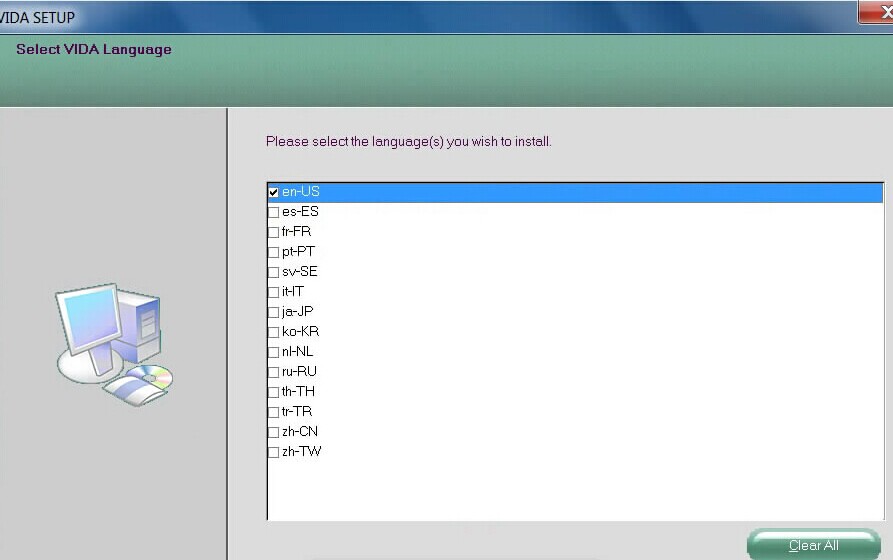The width and height of the screenshot is (893, 560).
Task: Uncheck the en-US language checkbox
Action: click(x=273, y=193)
